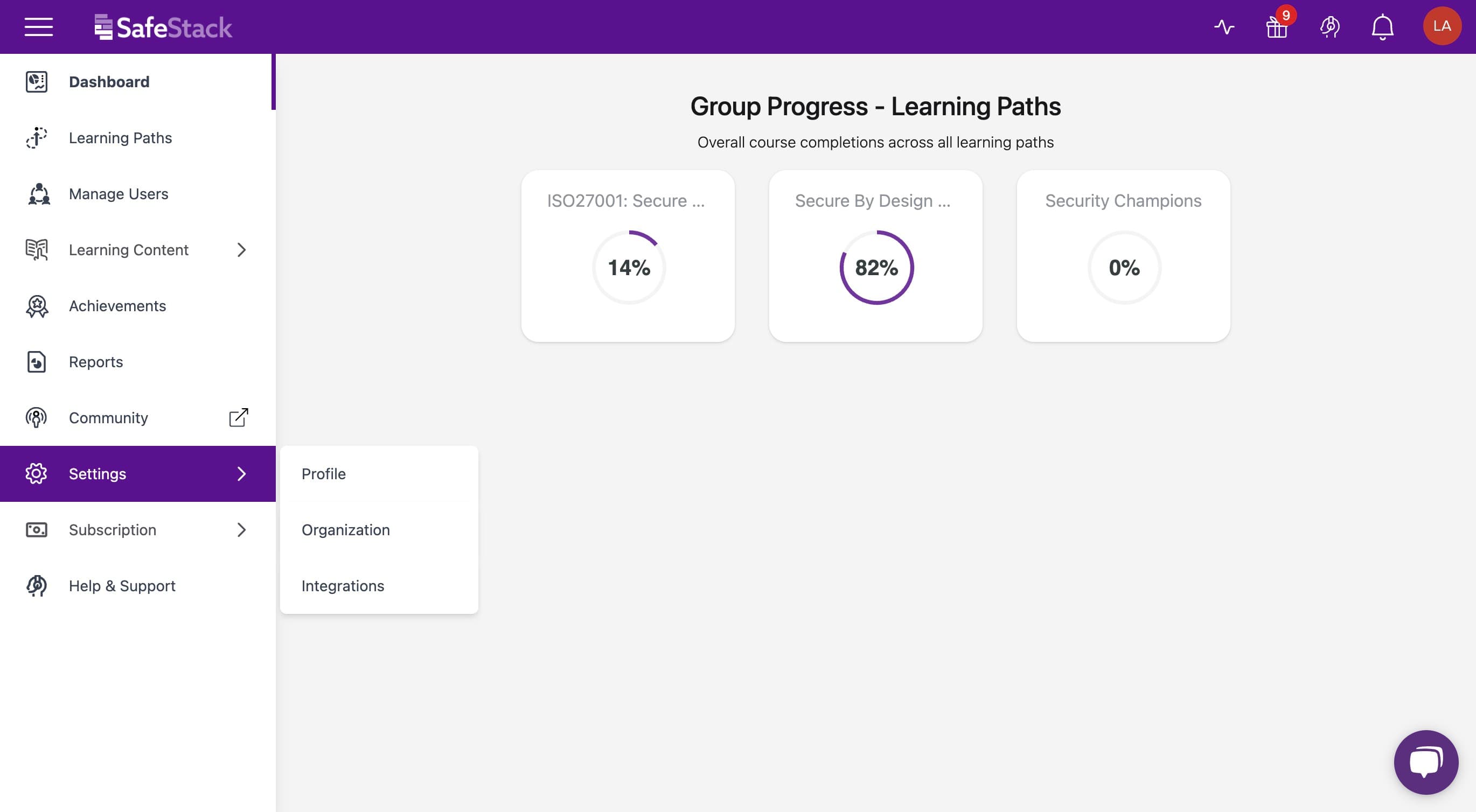Open the chat widget bubble
Viewport: 1476px width, 812px height.
click(1425, 761)
